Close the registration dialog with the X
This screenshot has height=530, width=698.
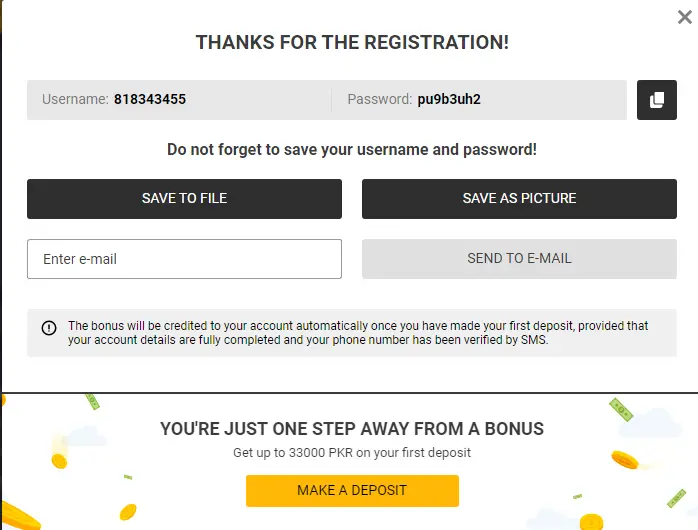(x=683, y=17)
